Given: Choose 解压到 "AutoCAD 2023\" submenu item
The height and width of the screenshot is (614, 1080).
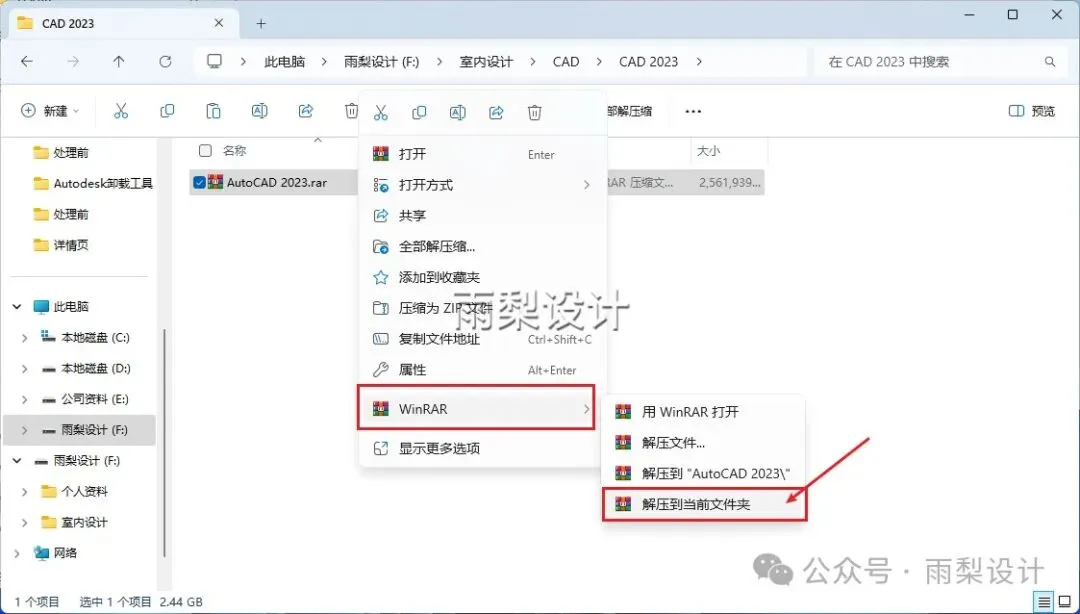Looking at the screenshot, I should click(x=703, y=473).
